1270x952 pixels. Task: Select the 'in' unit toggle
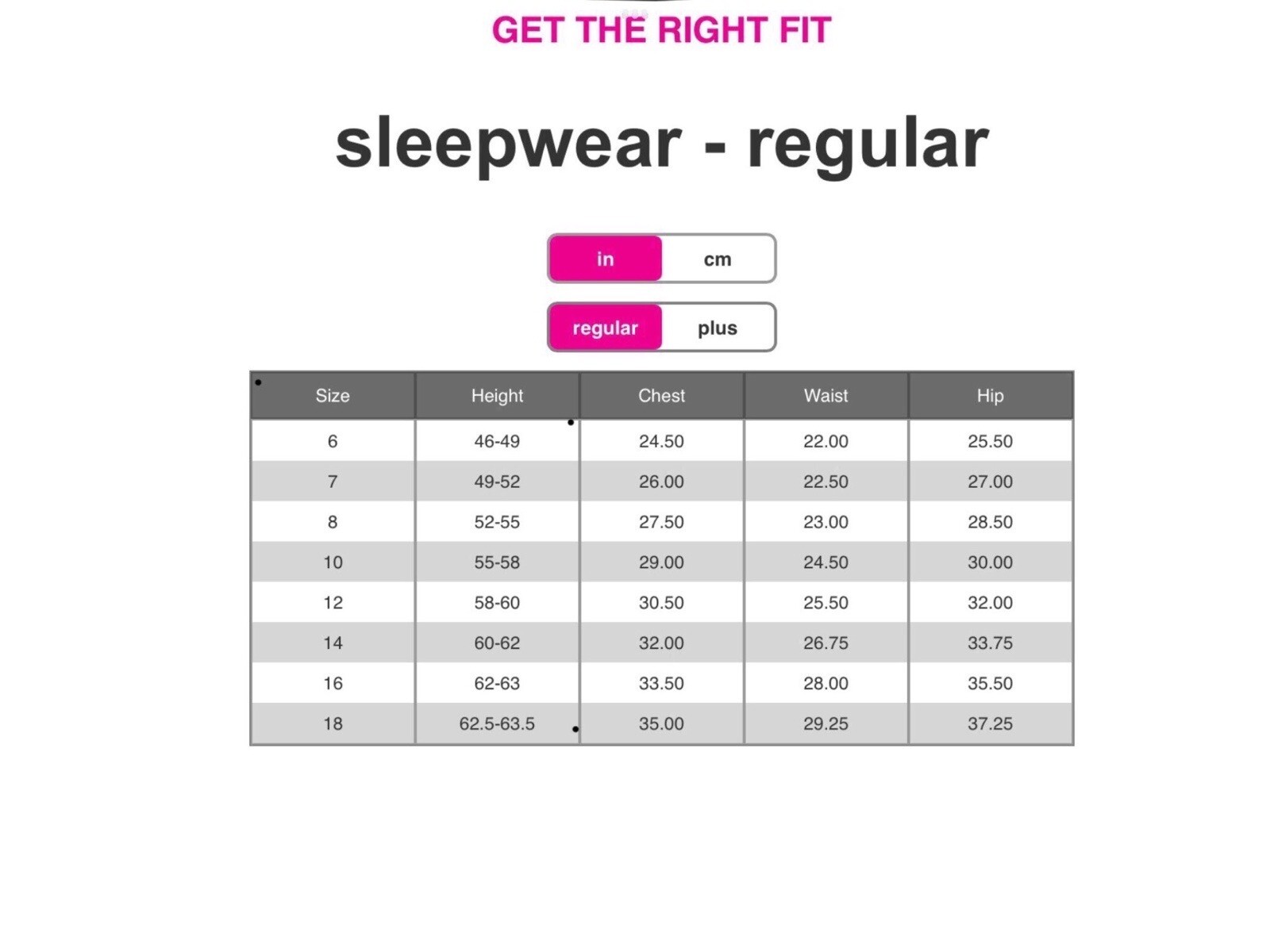605,259
